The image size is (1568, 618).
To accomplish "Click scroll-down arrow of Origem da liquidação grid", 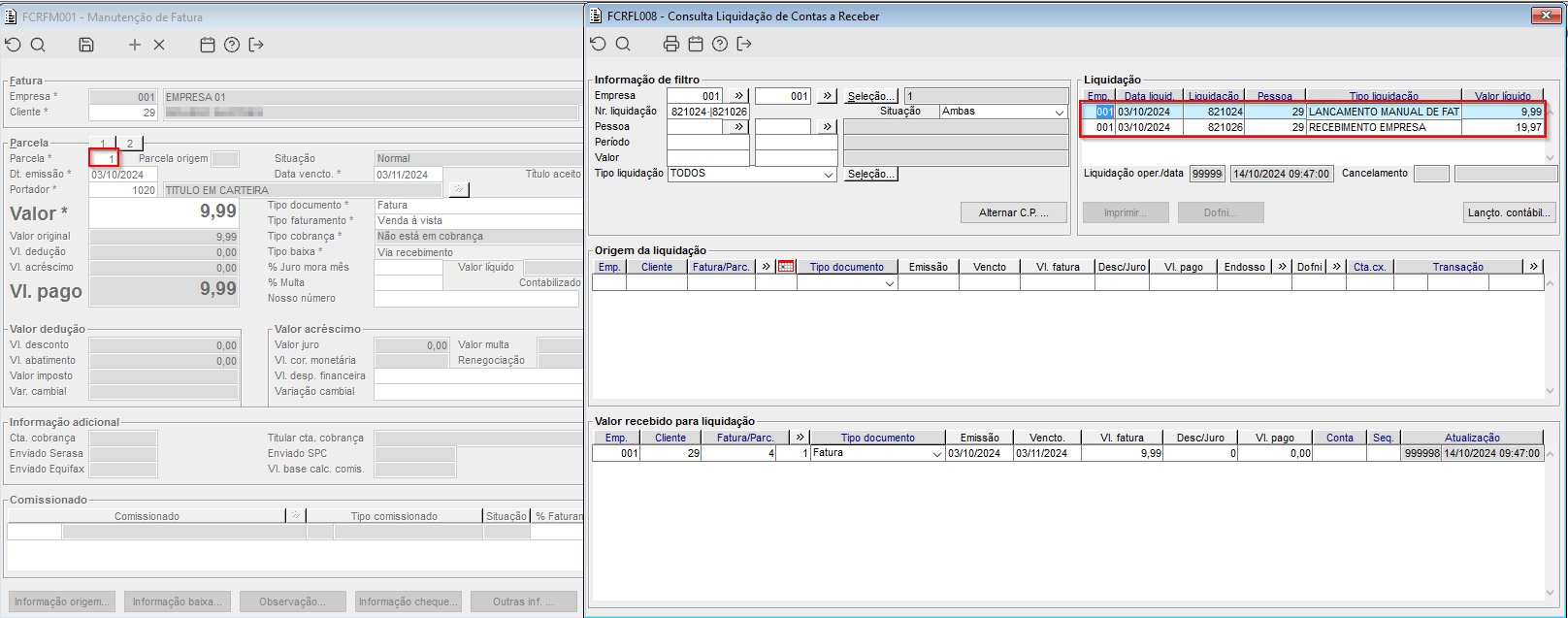I will (1550, 391).
